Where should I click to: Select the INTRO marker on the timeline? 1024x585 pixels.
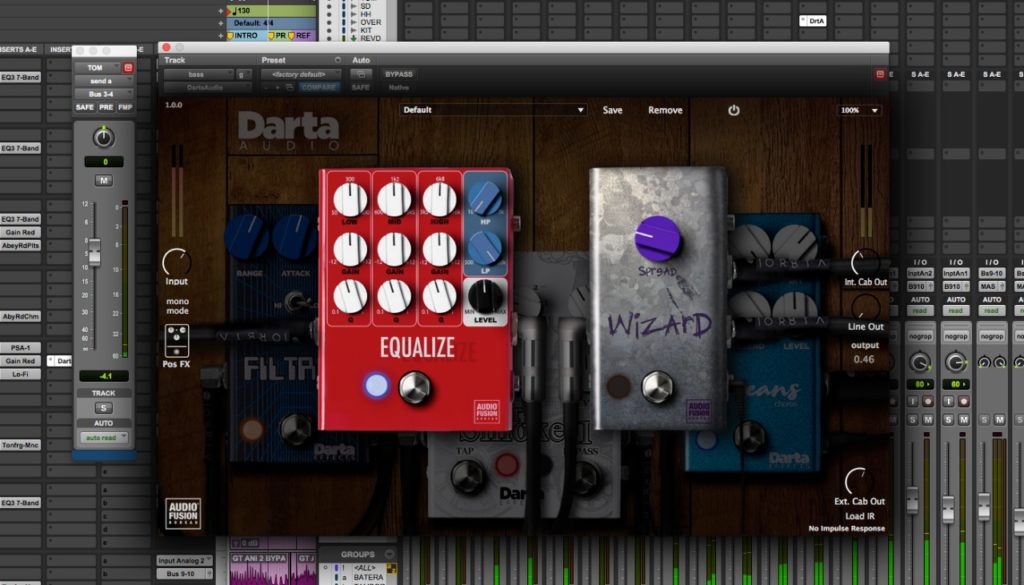pos(246,35)
